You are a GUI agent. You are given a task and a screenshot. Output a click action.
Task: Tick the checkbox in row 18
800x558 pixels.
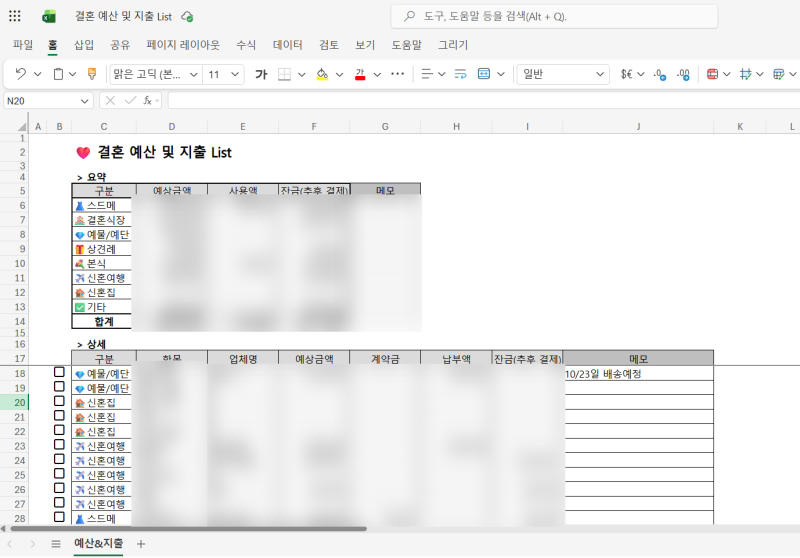[59, 372]
